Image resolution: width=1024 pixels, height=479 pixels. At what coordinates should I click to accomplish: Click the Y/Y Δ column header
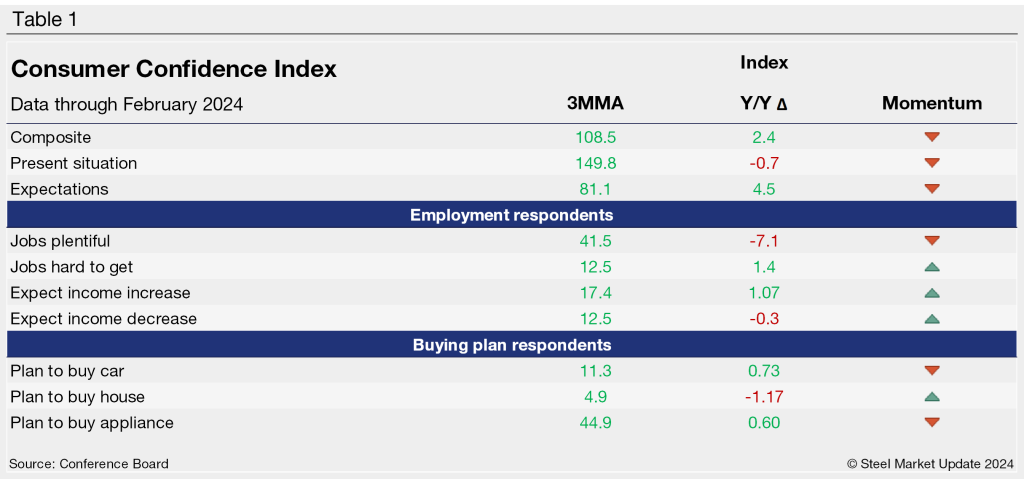coord(763,103)
